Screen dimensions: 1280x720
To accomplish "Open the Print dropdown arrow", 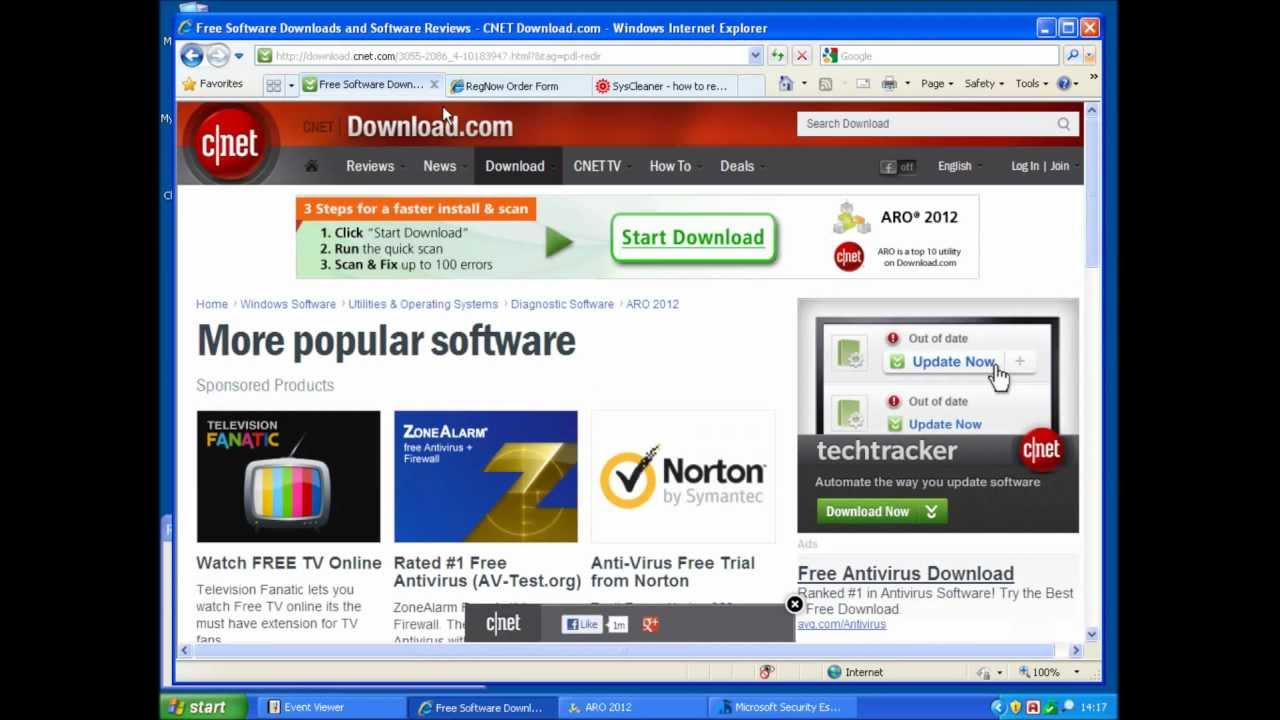I will tap(907, 84).
